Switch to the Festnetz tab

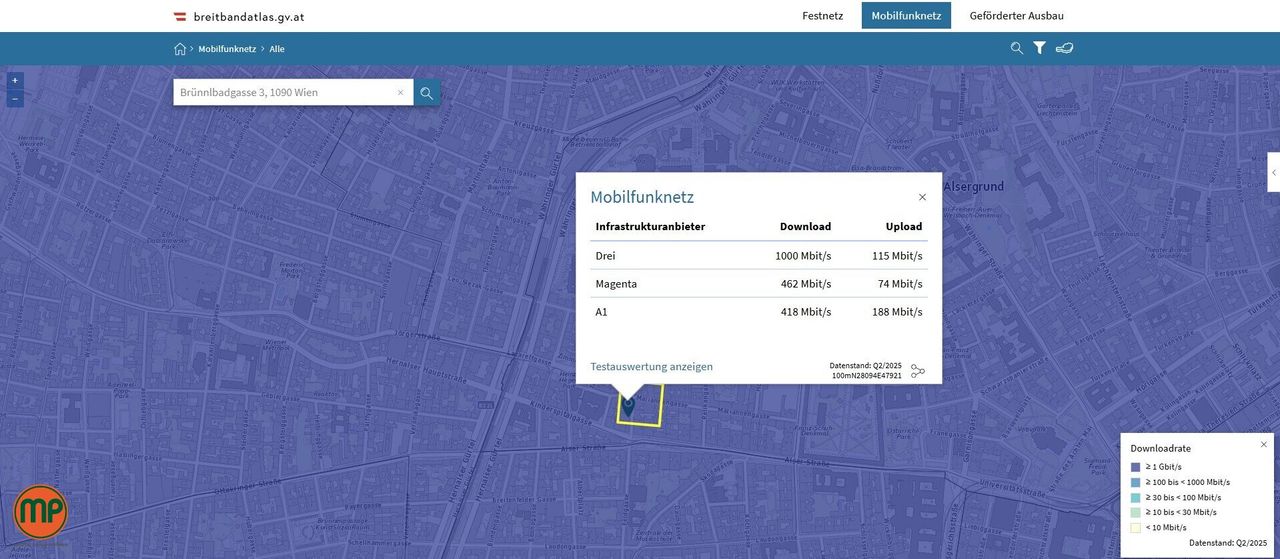click(822, 16)
